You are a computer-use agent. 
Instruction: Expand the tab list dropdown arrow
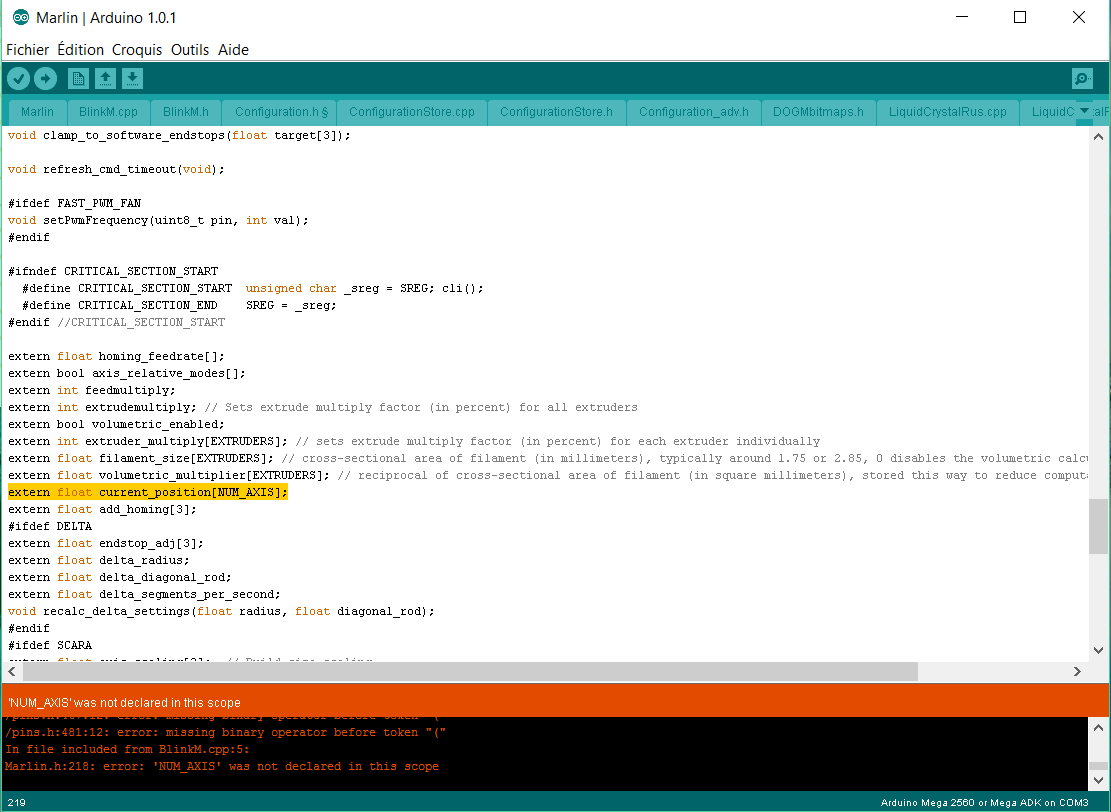[1085, 111]
